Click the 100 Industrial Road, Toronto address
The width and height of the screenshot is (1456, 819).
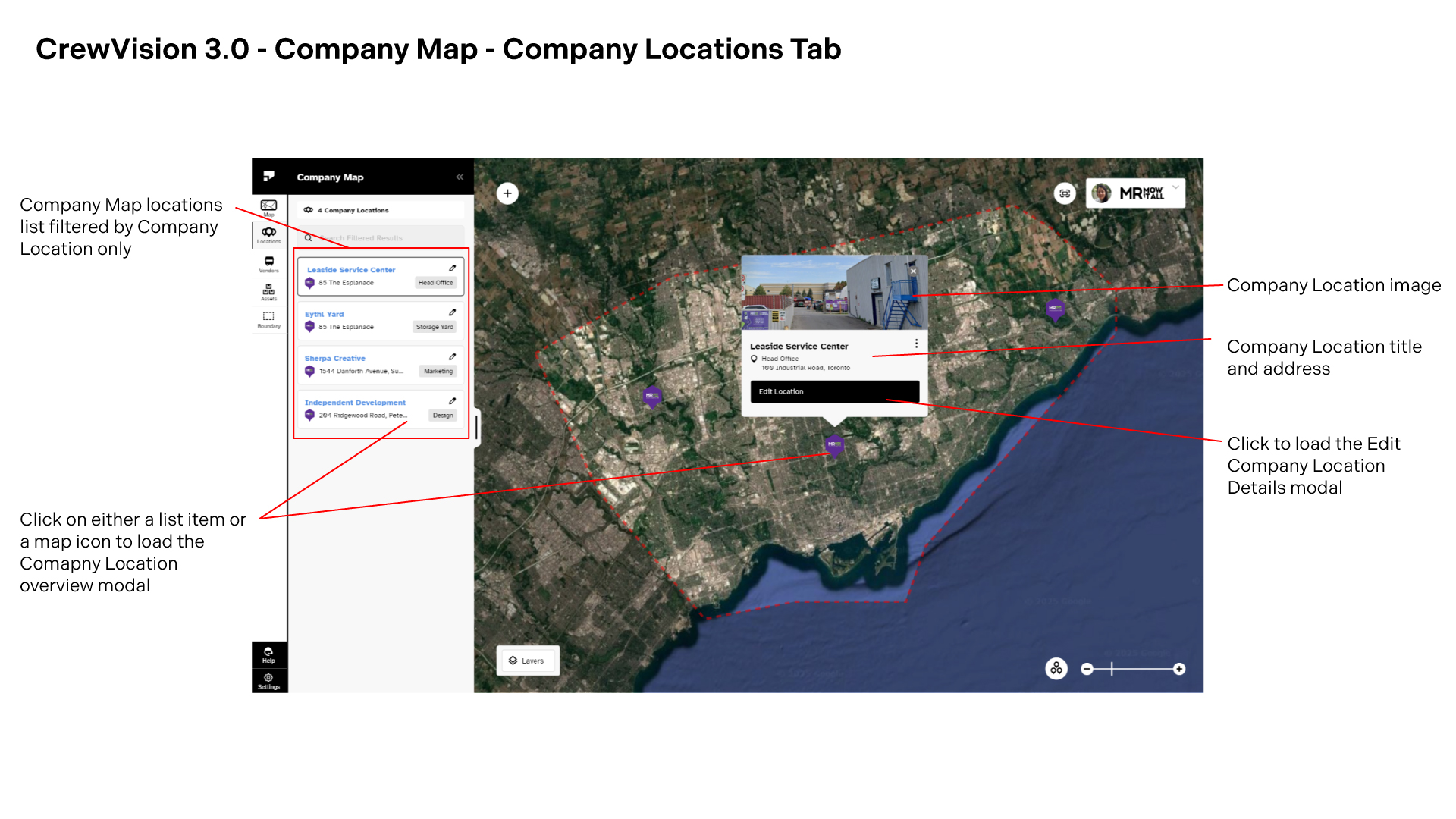point(805,368)
